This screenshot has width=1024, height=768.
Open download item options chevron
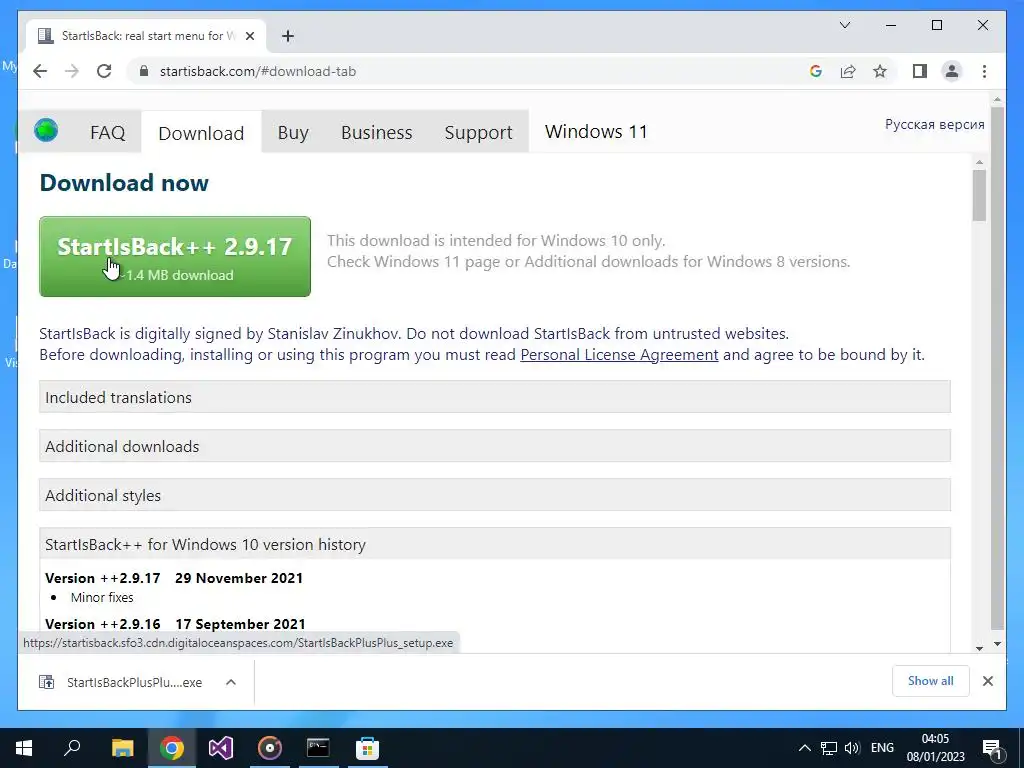tap(231, 682)
